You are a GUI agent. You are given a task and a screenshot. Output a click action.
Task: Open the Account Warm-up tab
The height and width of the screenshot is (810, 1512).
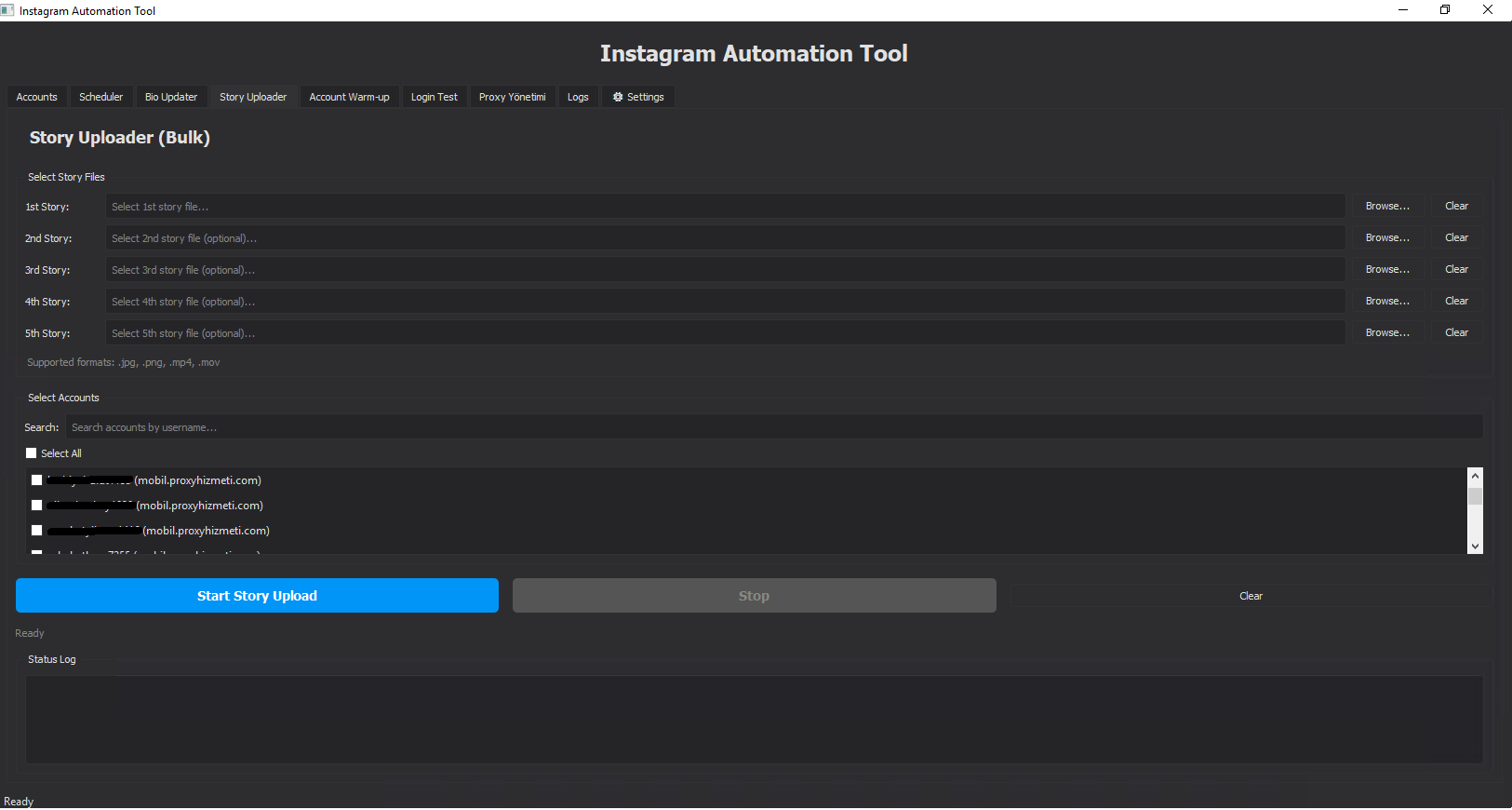(x=350, y=97)
